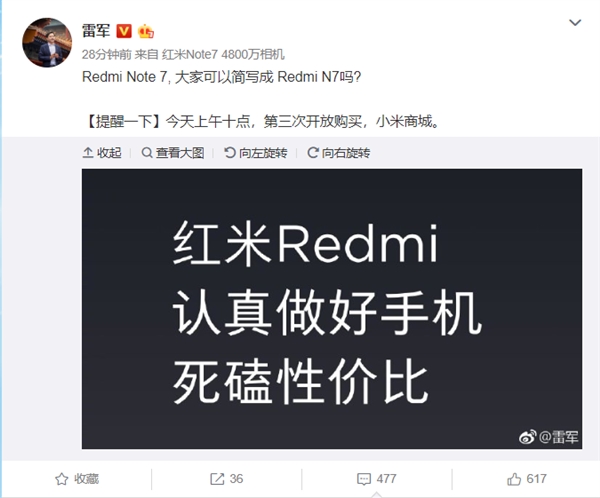Click the orange V verification badge

[x=124, y=31]
